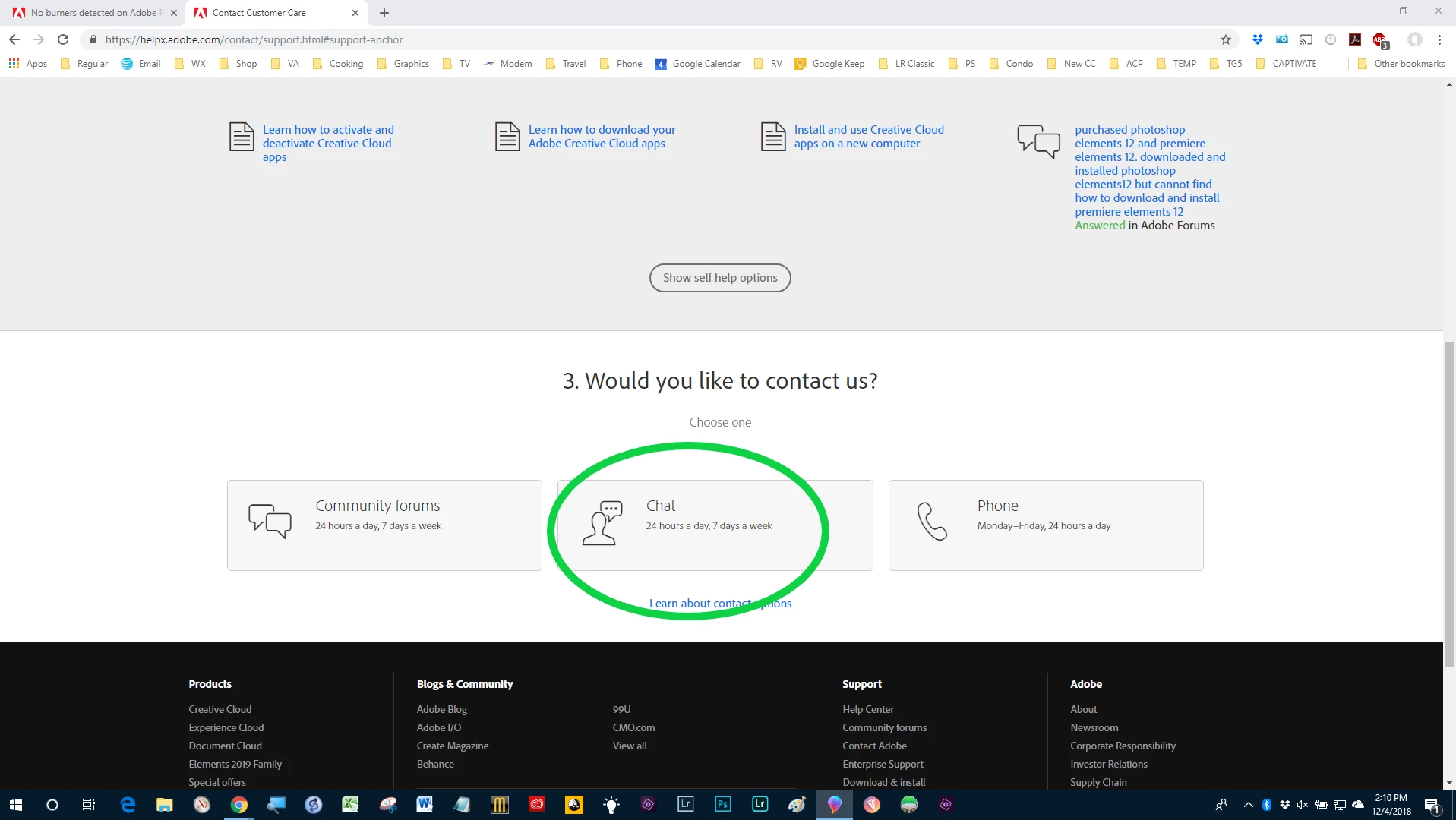This screenshot has height=820, width=1456.
Task: Open the taskbar clock showing 2:10 PM
Action: point(1391,805)
